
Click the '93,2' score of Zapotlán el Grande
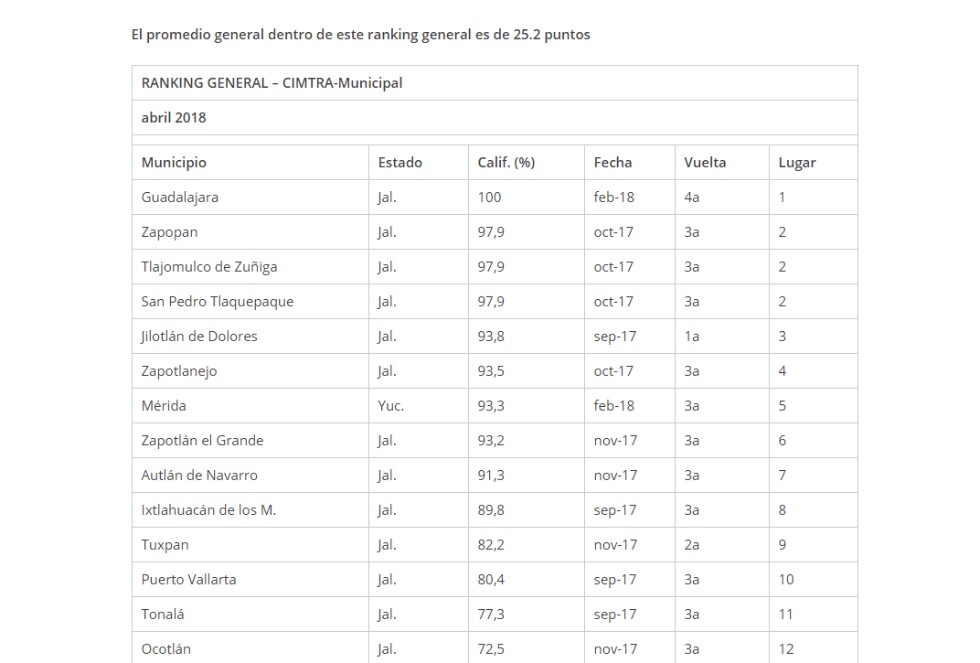[x=491, y=441]
